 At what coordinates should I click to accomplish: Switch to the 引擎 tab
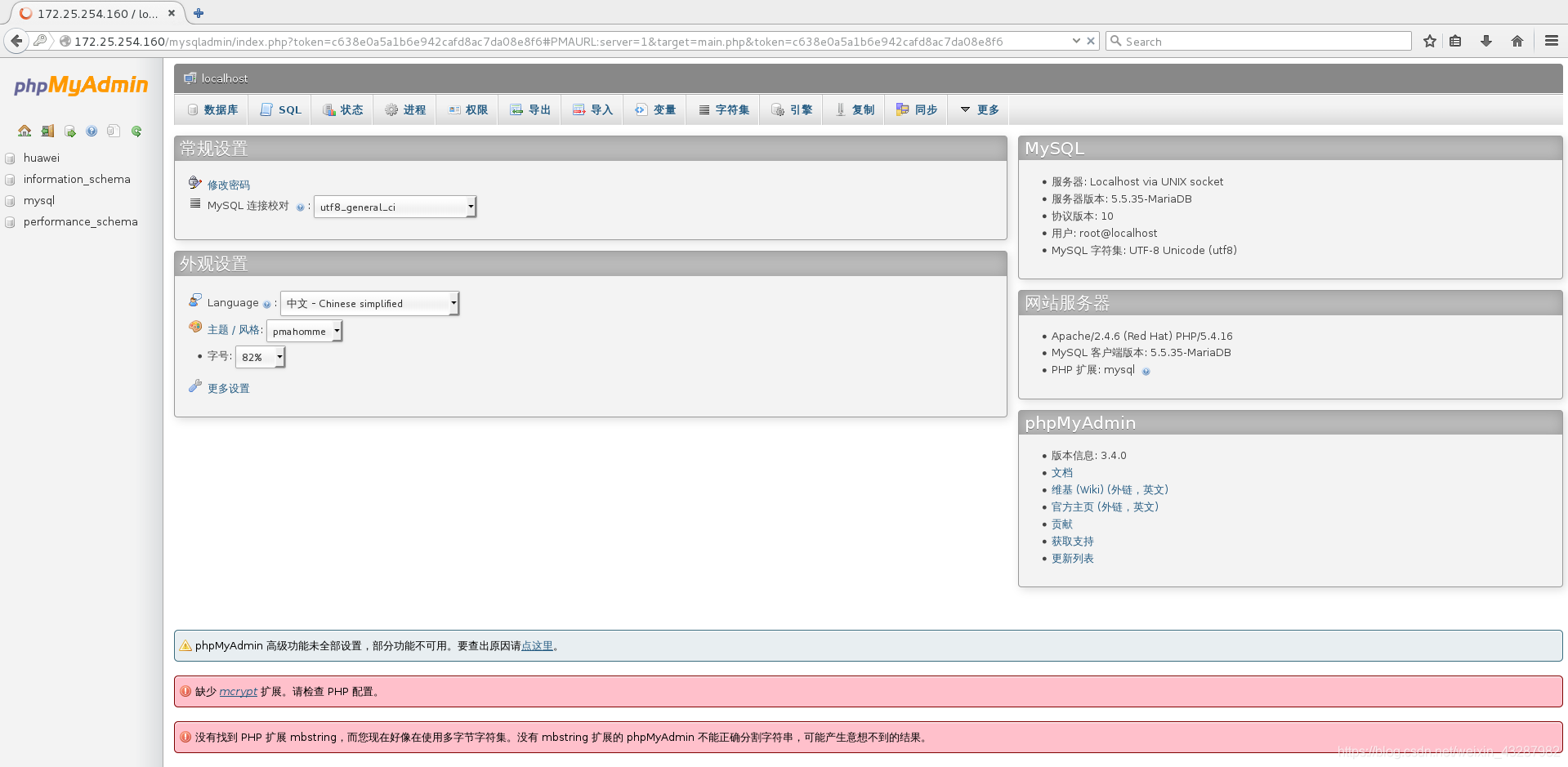point(792,109)
